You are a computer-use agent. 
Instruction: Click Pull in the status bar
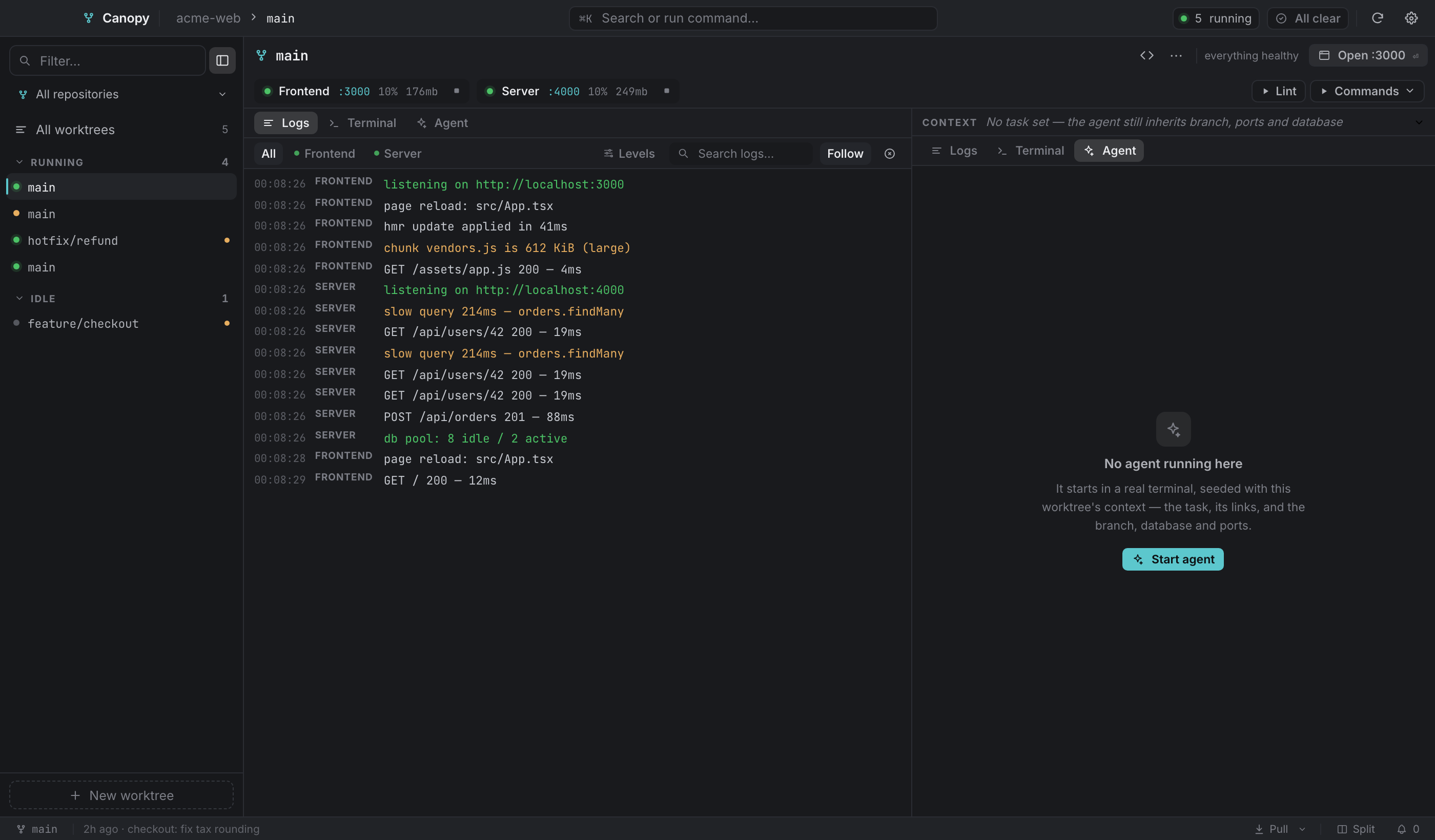point(1272,829)
